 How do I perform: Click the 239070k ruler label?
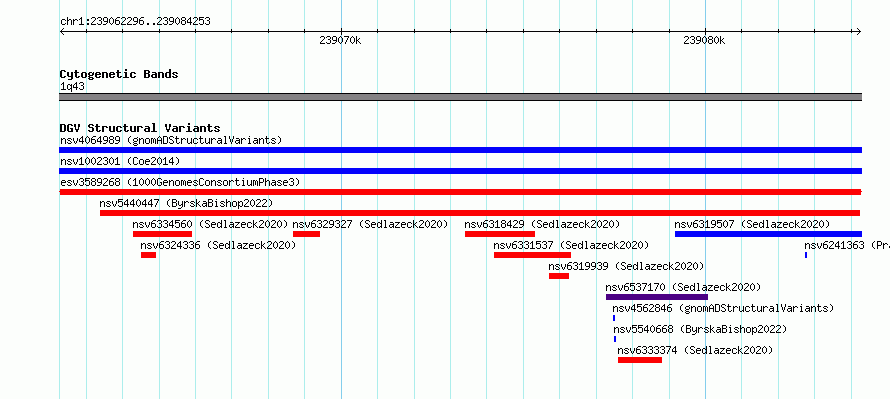pyautogui.click(x=340, y=40)
